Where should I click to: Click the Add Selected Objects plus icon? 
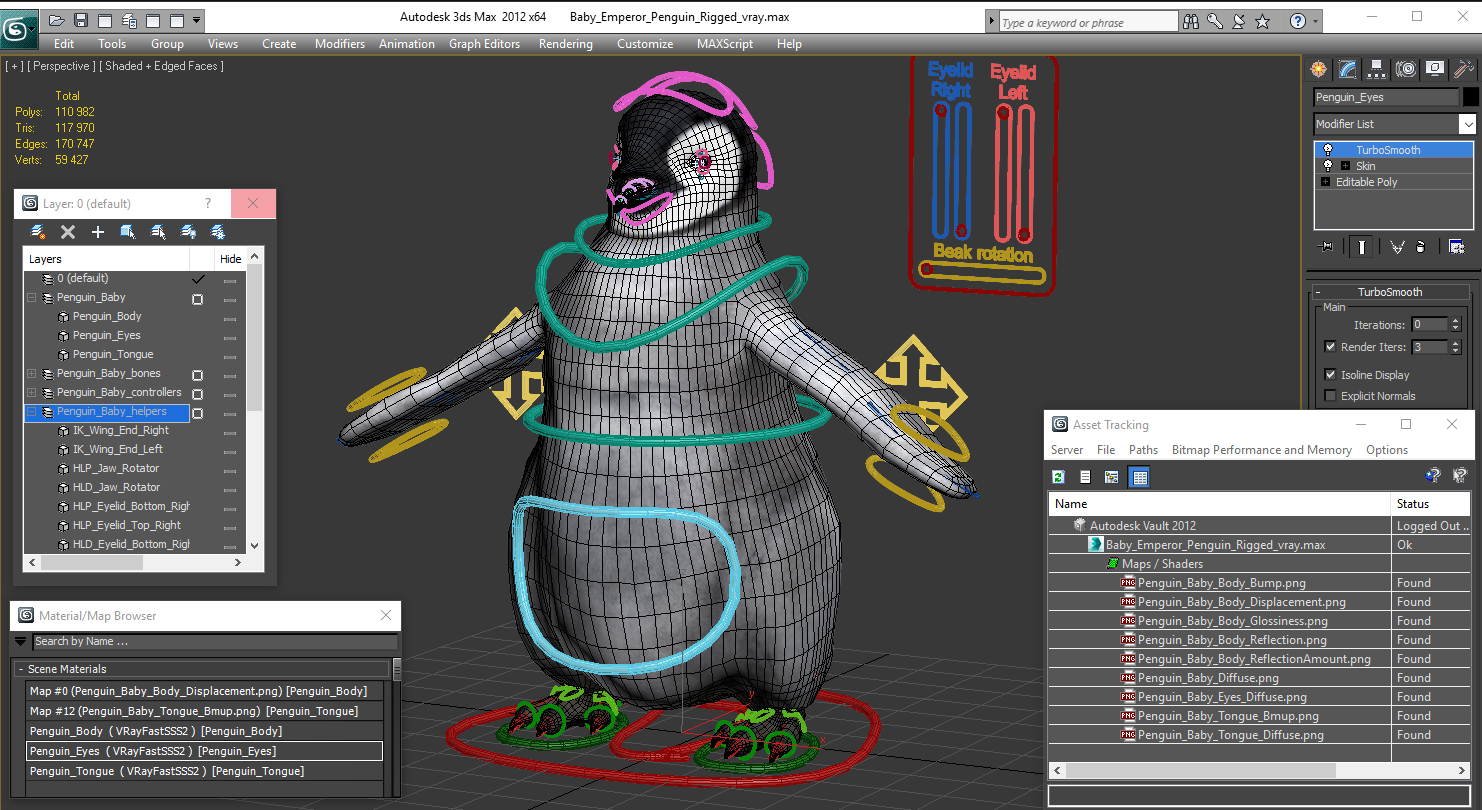click(x=98, y=232)
